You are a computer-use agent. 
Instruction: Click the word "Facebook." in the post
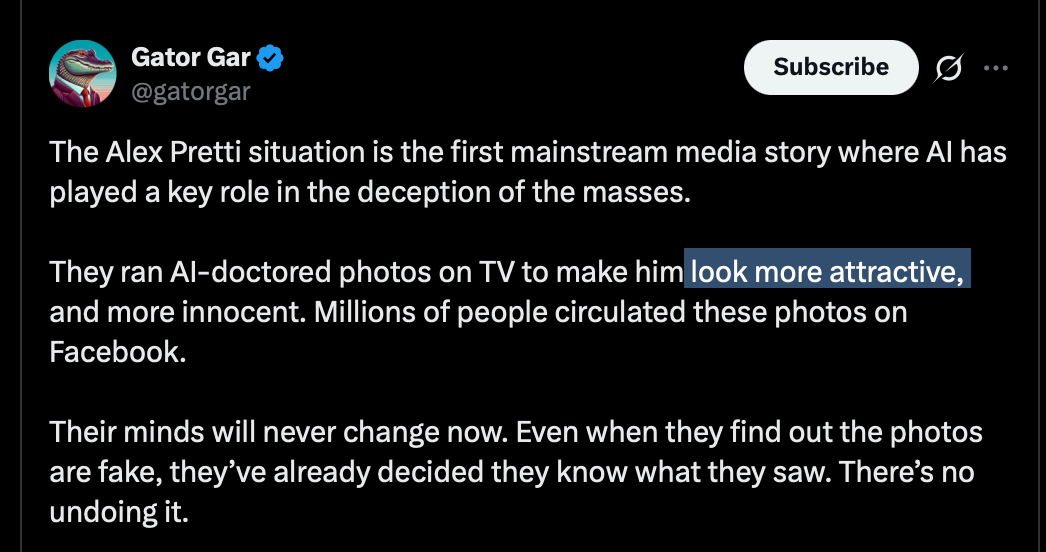(x=118, y=352)
